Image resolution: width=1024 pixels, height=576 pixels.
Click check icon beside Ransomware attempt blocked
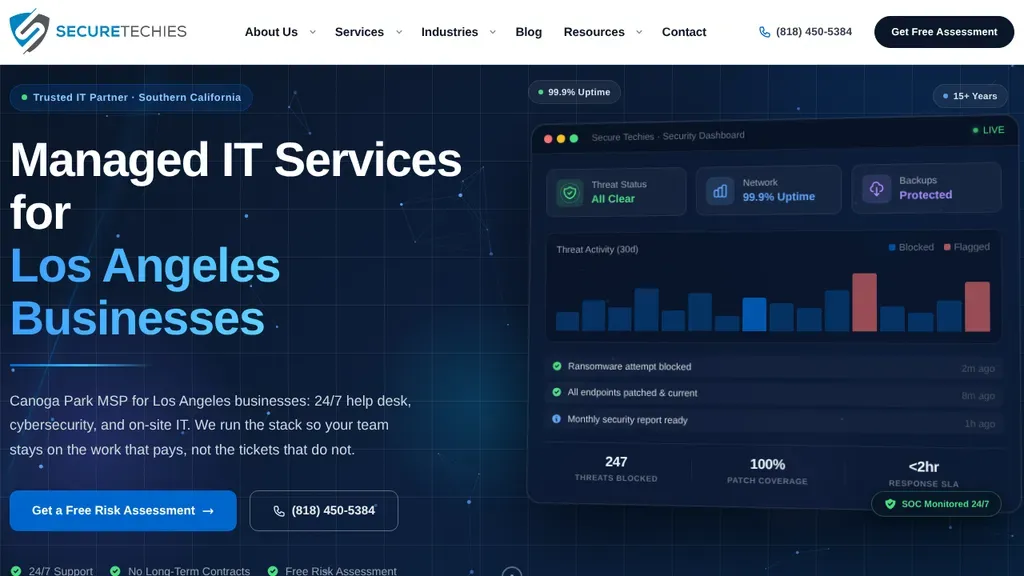(x=557, y=366)
